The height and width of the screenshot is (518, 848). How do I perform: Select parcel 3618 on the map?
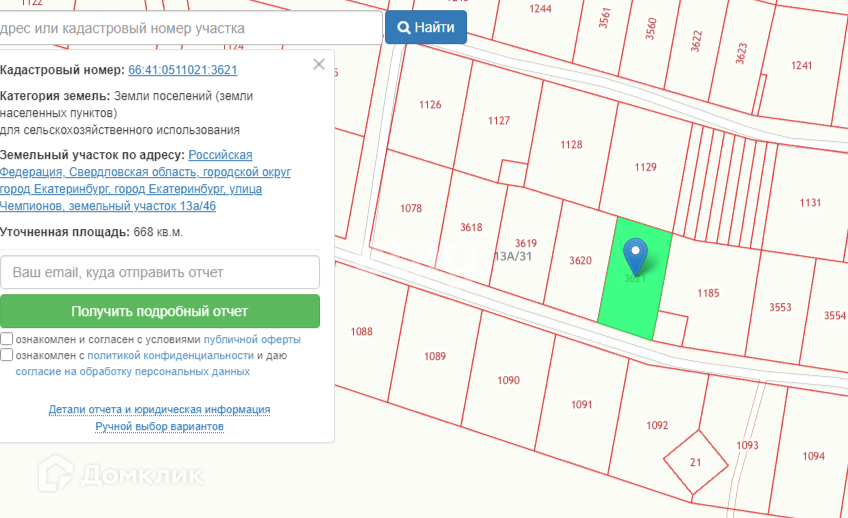[x=471, y=227]
